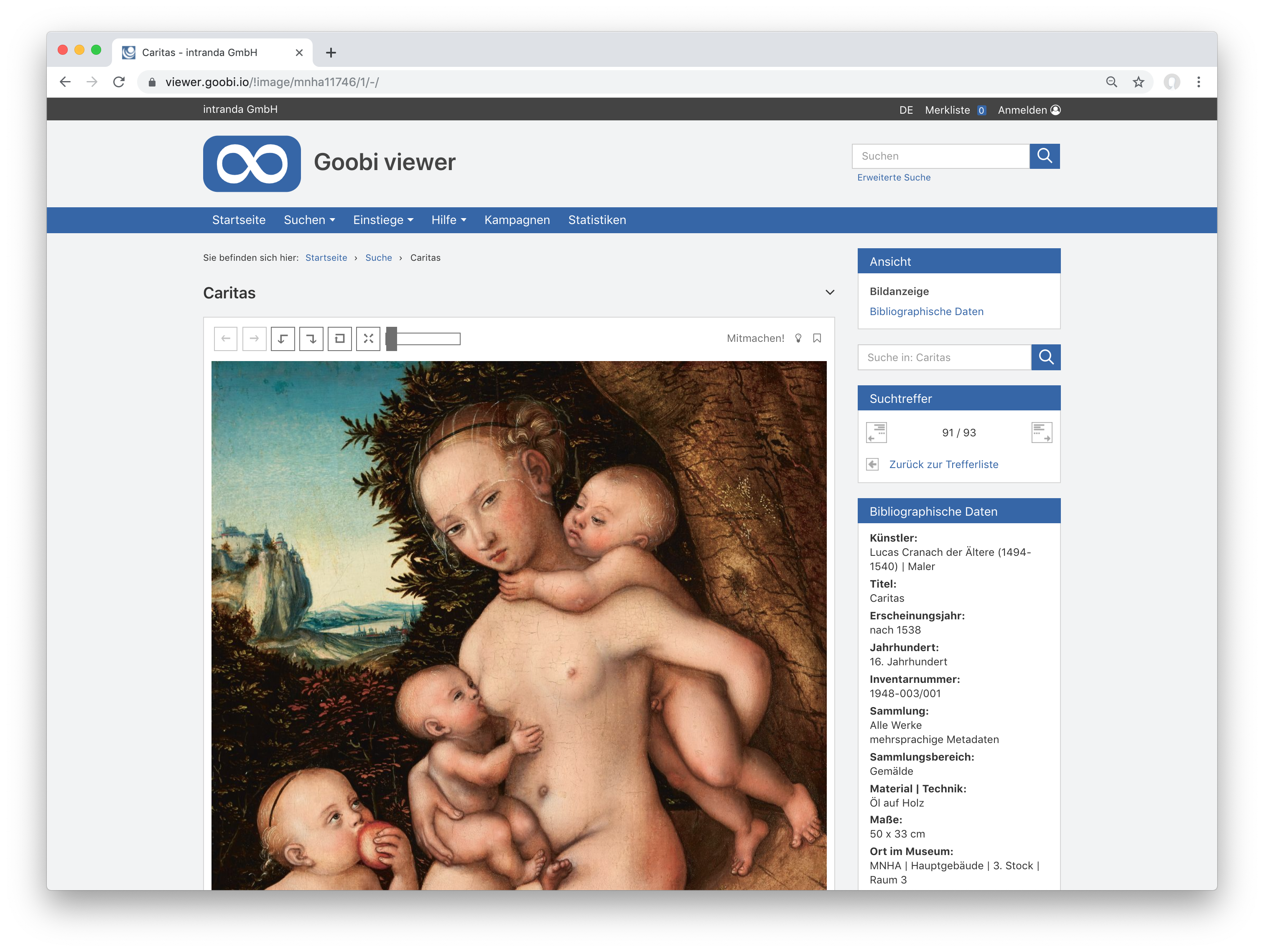Click the lightbulb icon next to Mitmachen
This screenshot has height=952, width=1264.
pyautogui.click(x=798, y=338)
